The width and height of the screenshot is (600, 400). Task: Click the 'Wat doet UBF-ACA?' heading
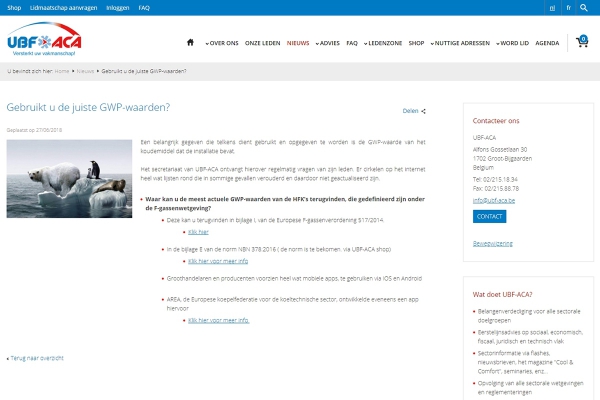pyautogui.click(x=502, y=295)
